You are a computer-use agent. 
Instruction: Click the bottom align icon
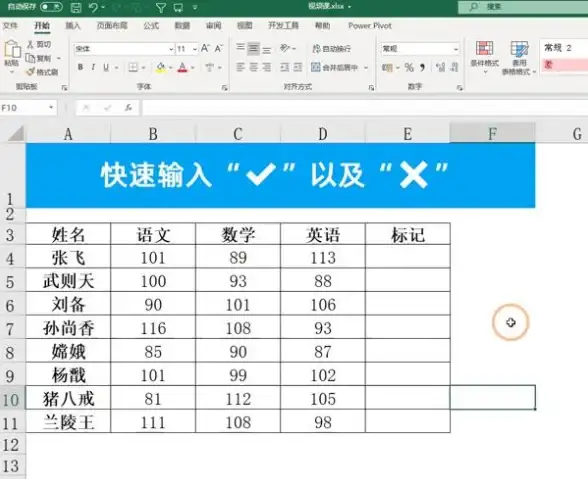267,49
